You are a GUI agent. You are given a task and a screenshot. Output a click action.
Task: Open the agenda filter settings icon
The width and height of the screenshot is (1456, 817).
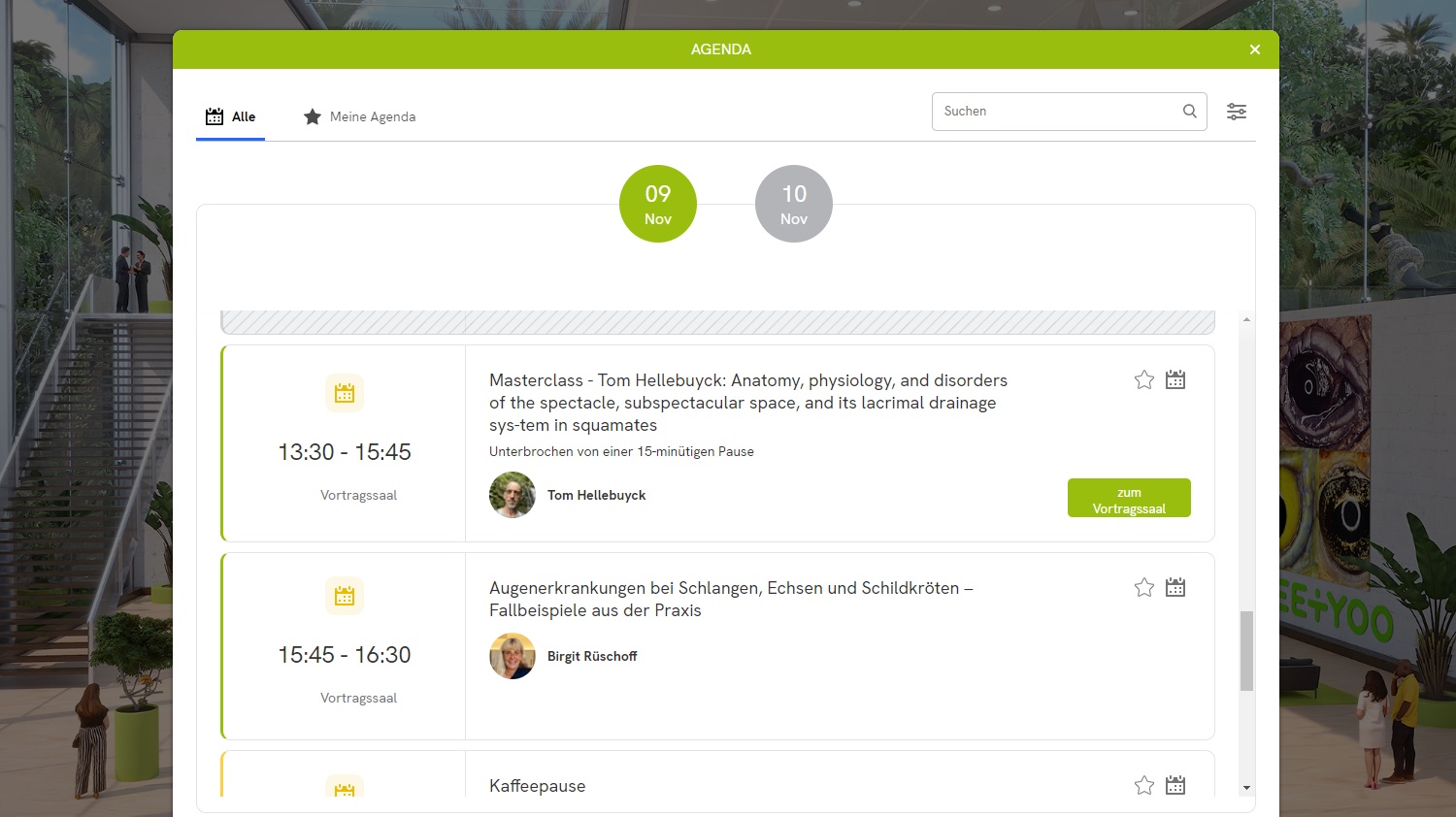click(x=1237, y=112)
